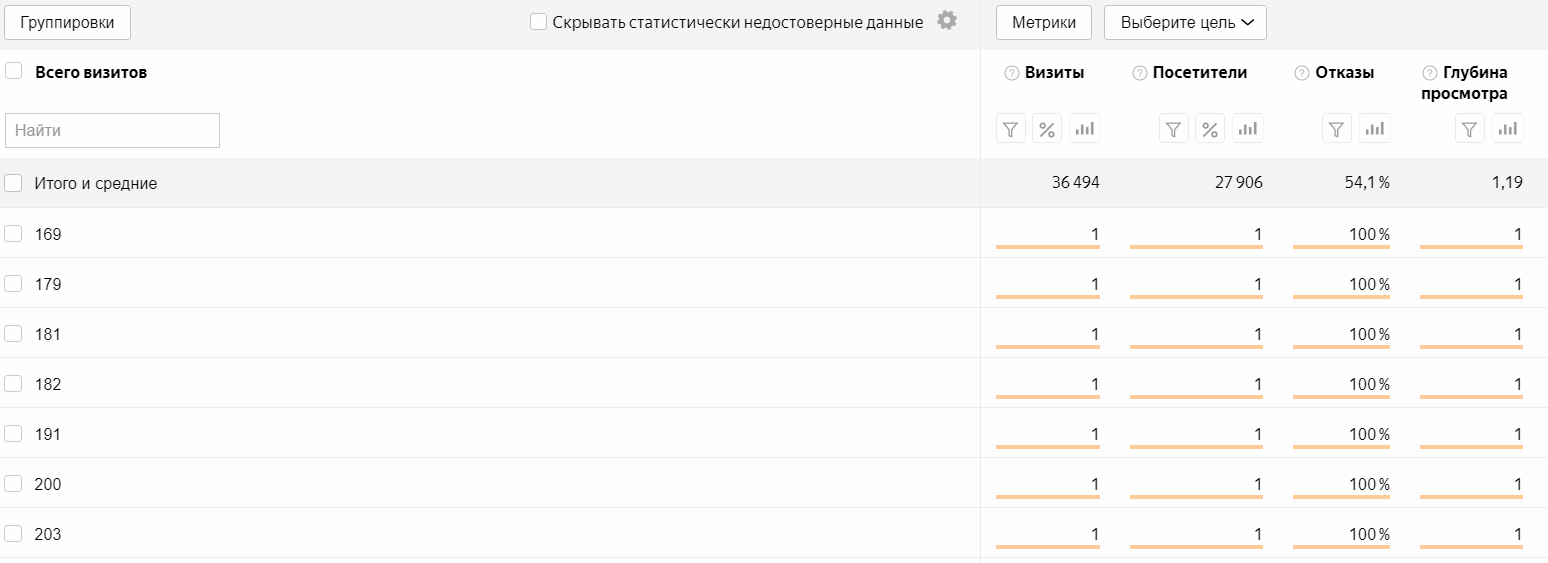Sort by Посетители column header
Screen dimensions: 1548x563
tap(1200, 73)
